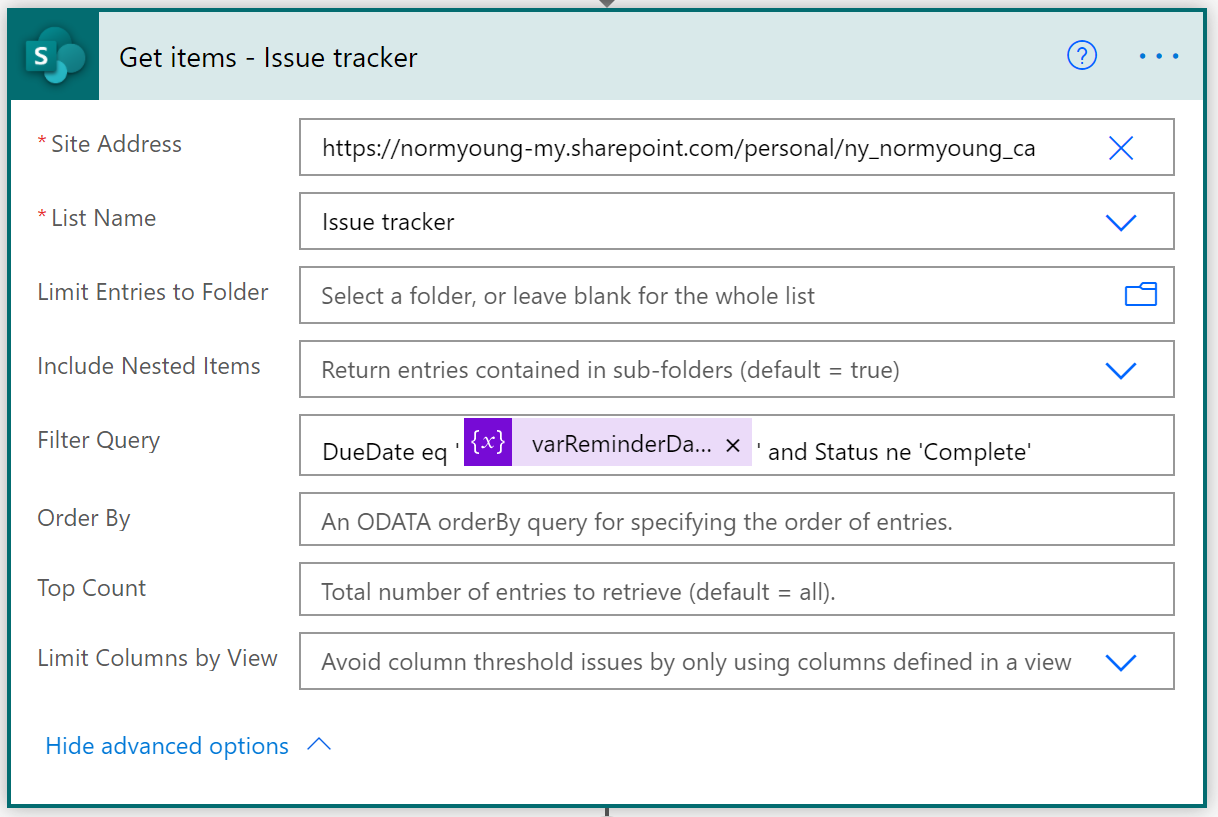Place cursor in the Top Count field
The height and width of the screenshot is (817, 1218).
[x=700, y=589]
